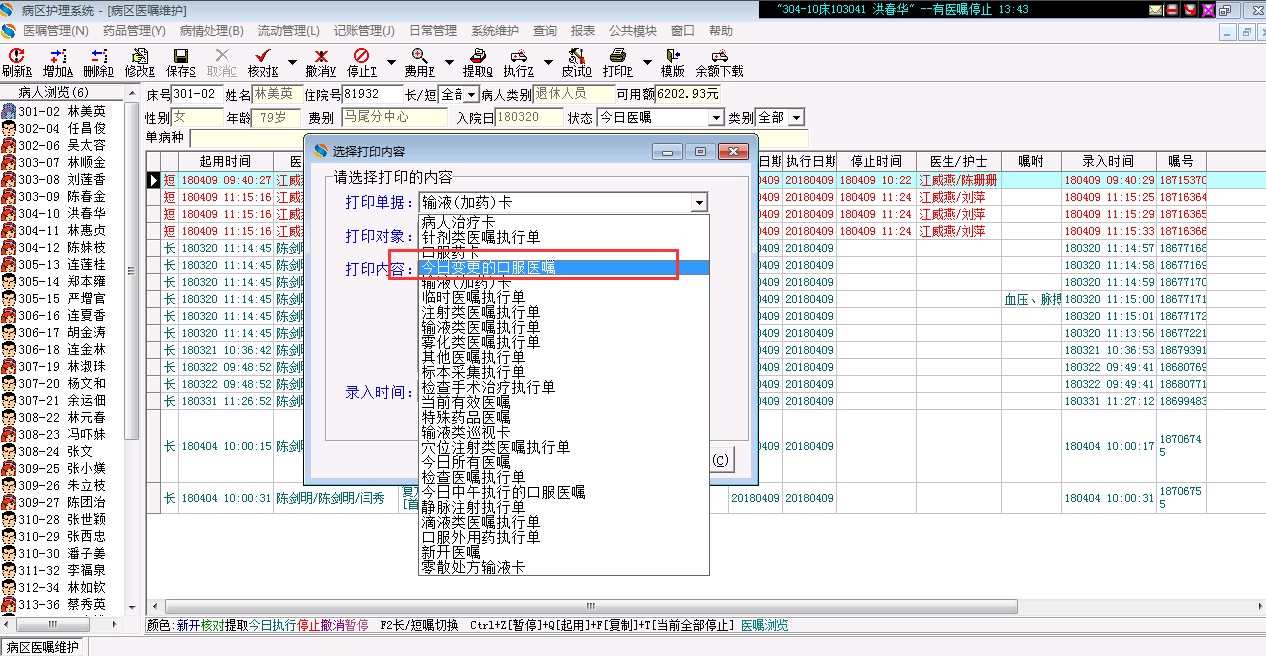Screen dimensions: 1266x656
Task: Click the 住院号 field showing 81932
Action: click(370, 94)
